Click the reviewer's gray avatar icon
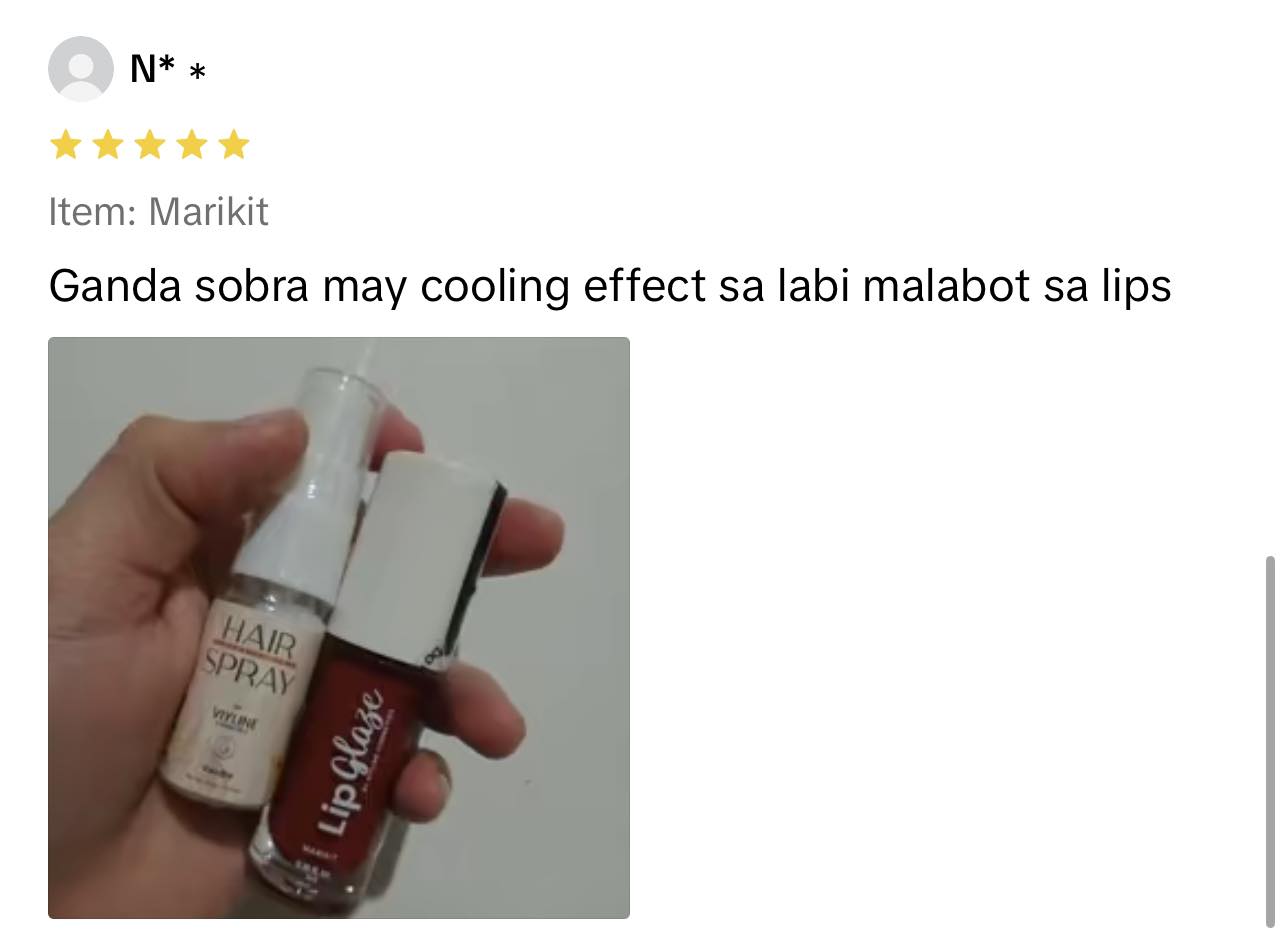Screen dimensions: 1284x950 click(x=81, y=69)
